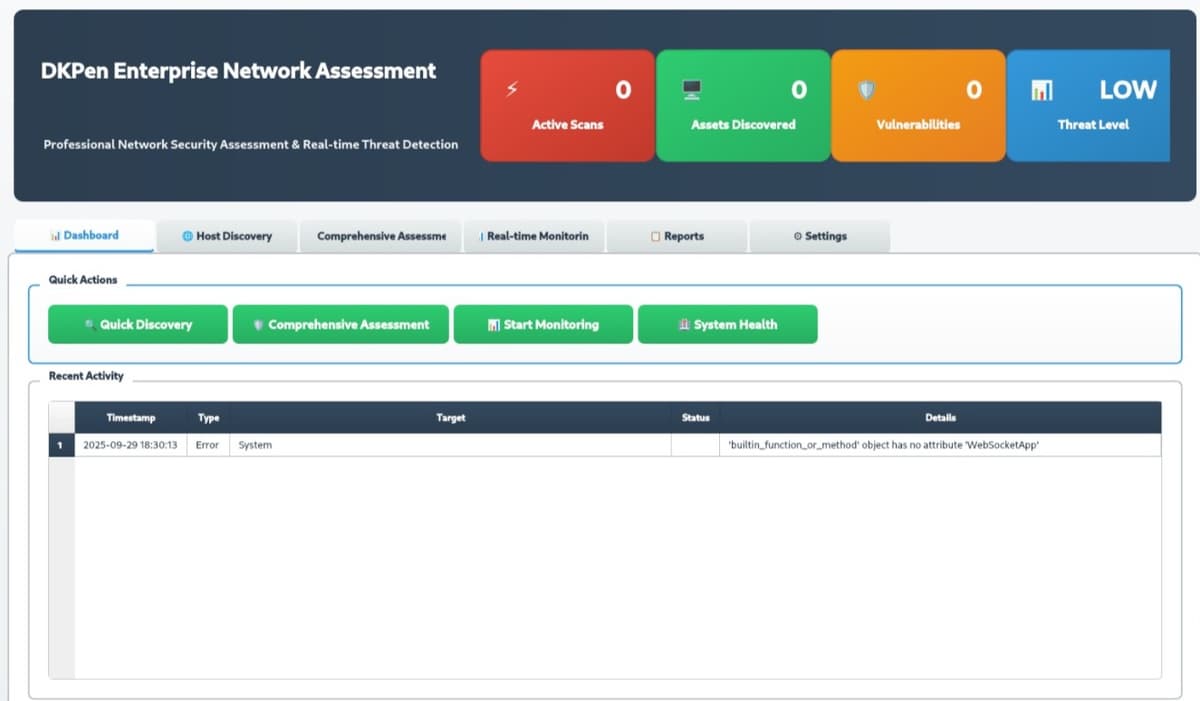The image size is (1200, 701).
Task: Click the bar chart icon on Threat Level card
Action: coord(1042,89)
